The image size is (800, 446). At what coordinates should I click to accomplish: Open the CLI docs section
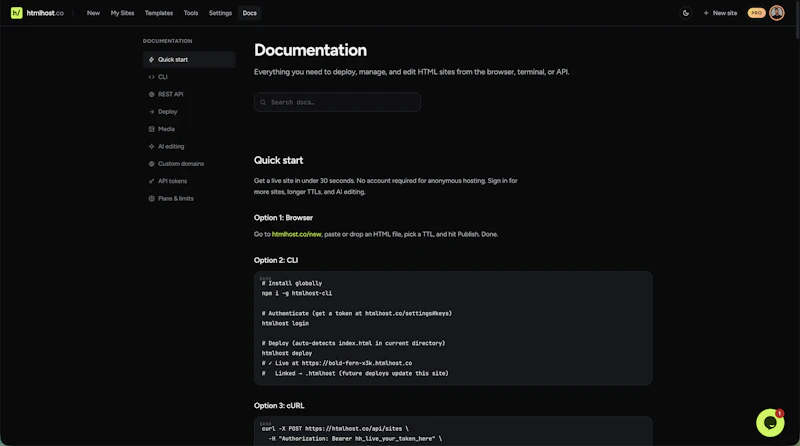point(189,77)
